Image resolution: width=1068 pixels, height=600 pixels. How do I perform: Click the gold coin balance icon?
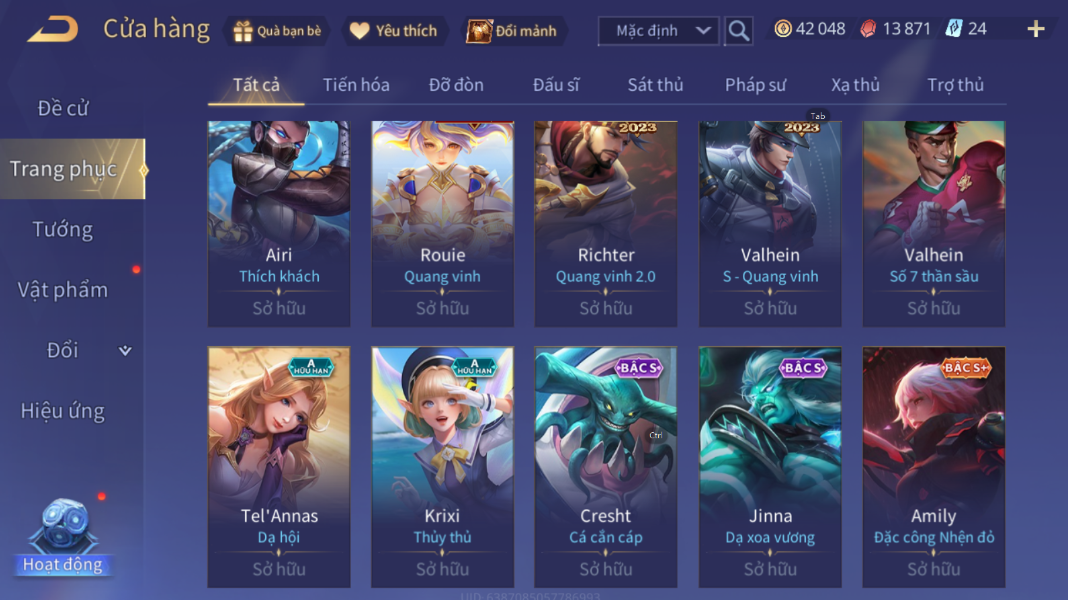point(783,29)
